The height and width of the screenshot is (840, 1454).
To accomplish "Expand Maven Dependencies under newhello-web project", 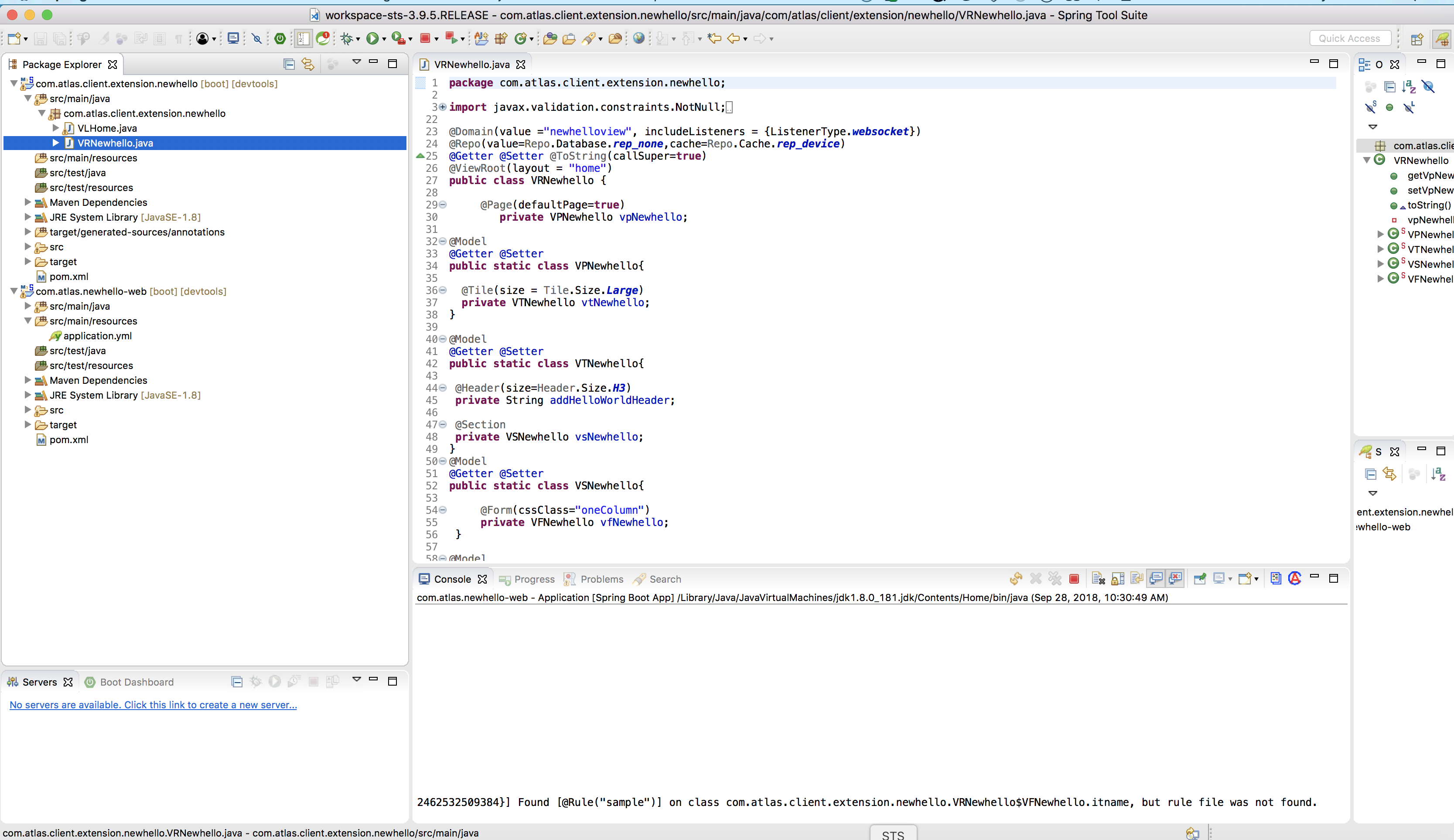I will (x=27, y=380).
